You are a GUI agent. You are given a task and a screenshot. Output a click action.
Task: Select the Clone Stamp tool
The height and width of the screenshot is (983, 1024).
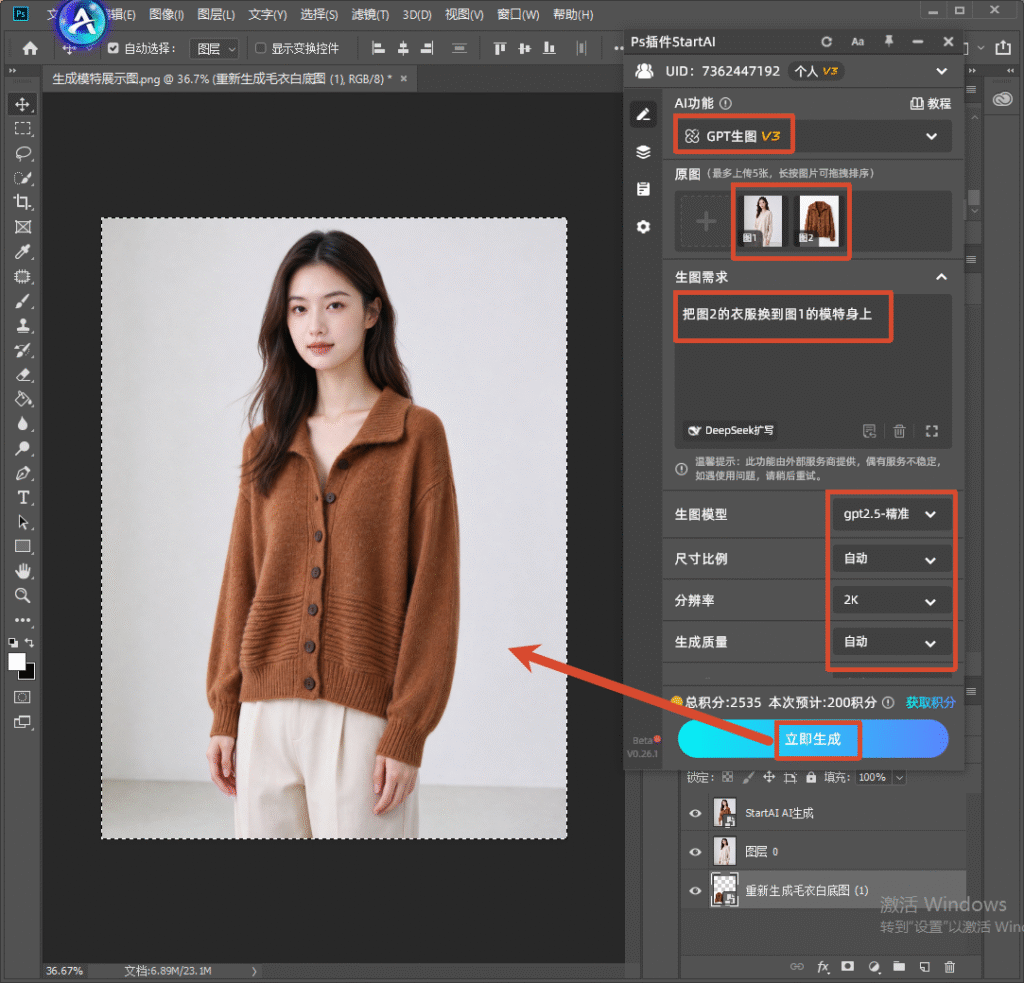coord(23,325)
